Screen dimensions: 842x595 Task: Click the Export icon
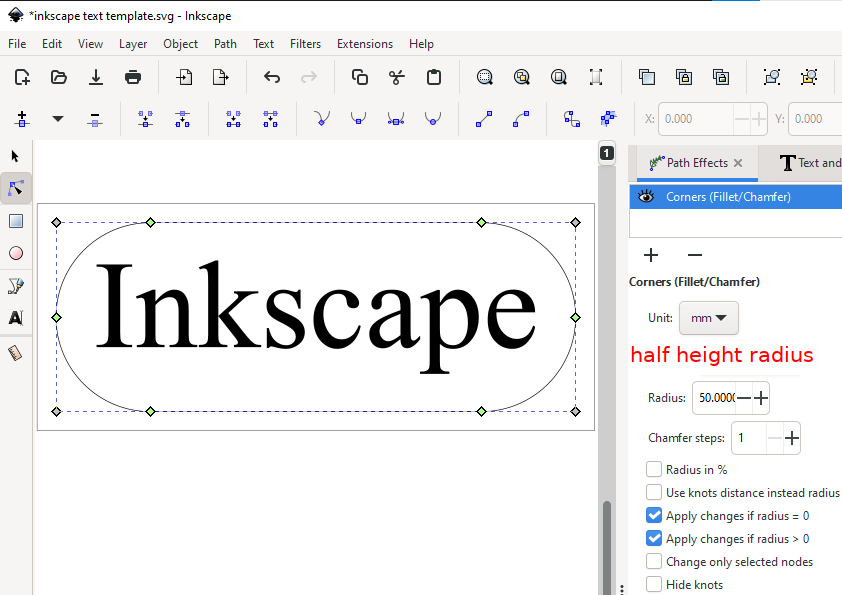221,77
